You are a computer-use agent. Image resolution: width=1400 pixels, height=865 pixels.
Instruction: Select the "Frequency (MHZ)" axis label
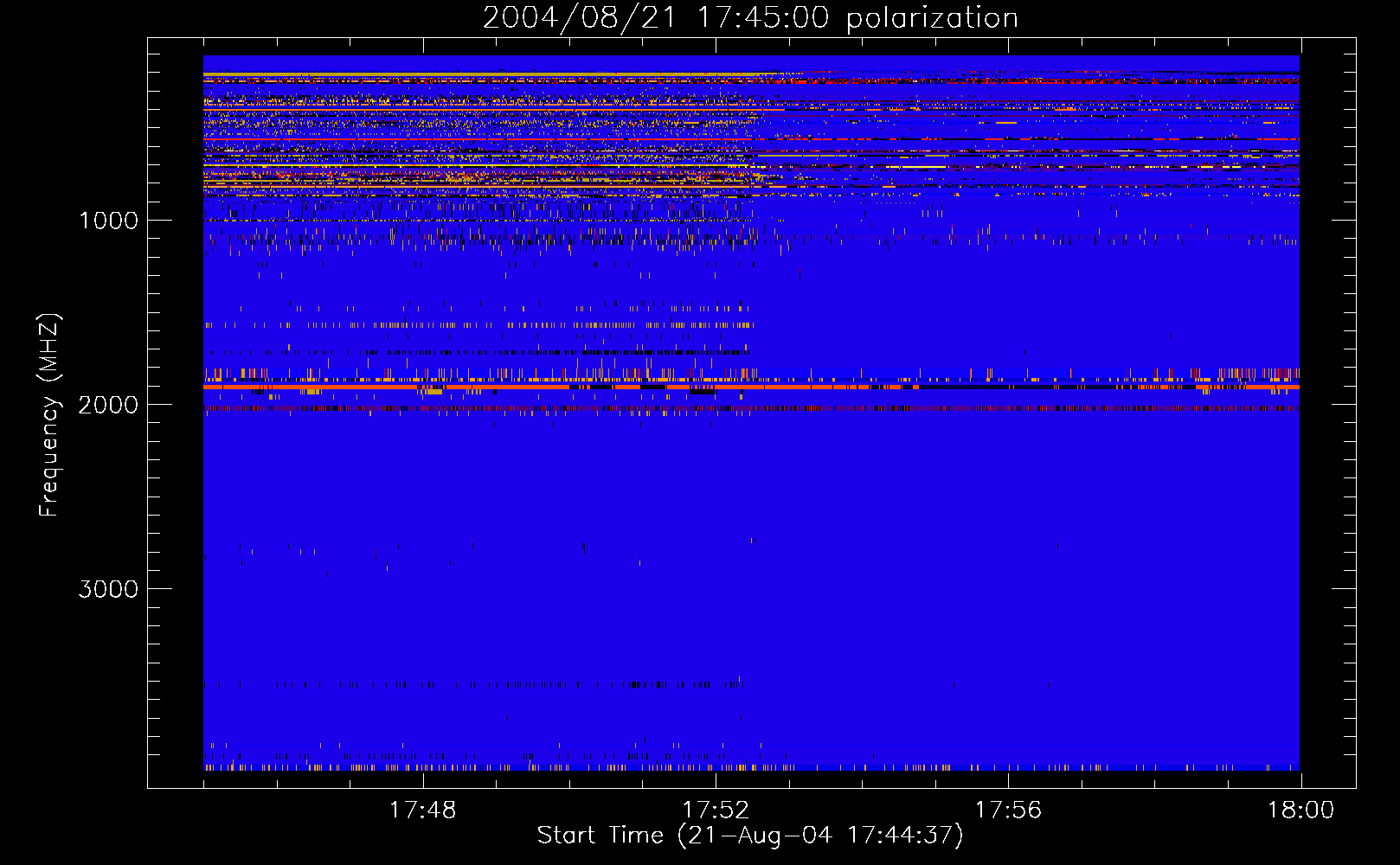pyautogui.click(x=50, y=415)
